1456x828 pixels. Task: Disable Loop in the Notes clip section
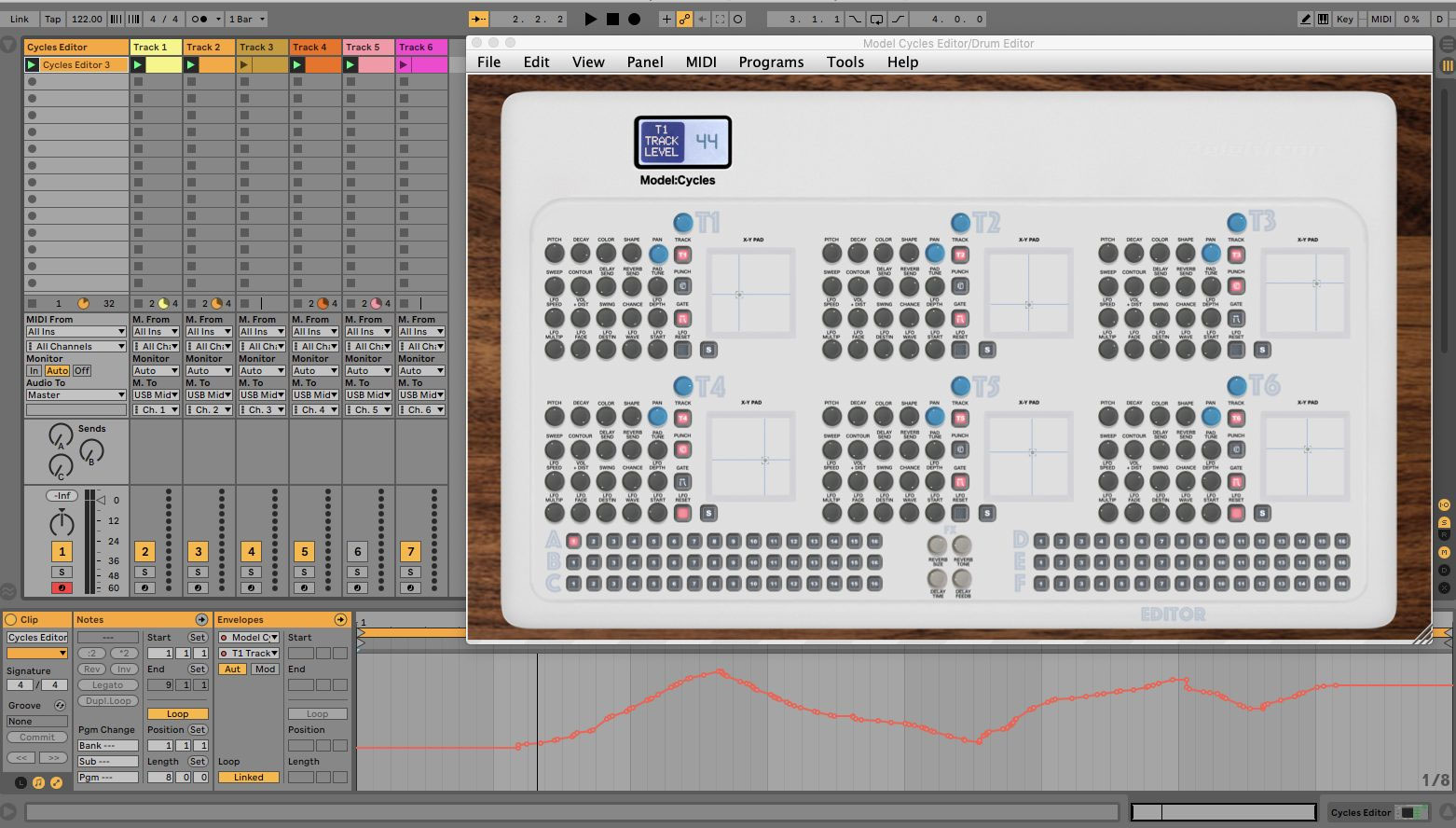(x=178, y=713)
